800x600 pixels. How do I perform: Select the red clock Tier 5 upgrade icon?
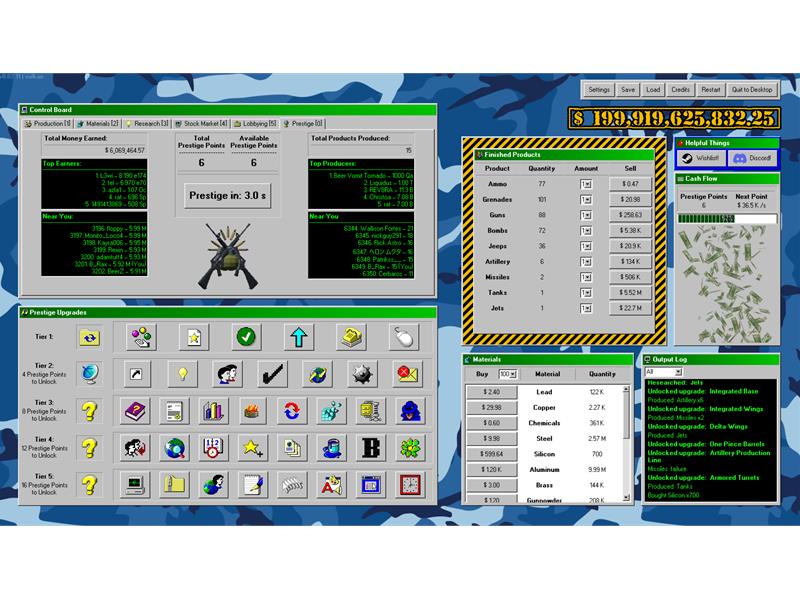point(407,485)
